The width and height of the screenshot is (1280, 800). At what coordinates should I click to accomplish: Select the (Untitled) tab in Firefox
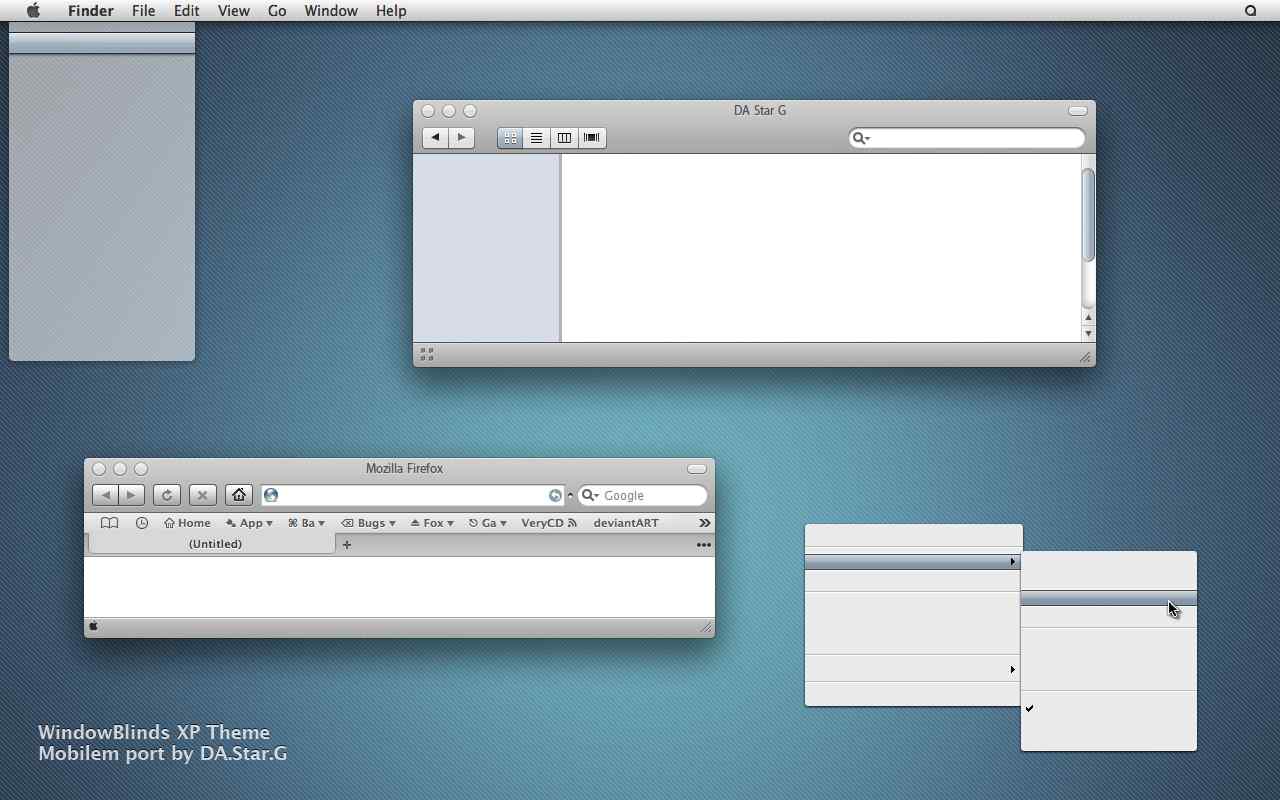tap(212, 544)
